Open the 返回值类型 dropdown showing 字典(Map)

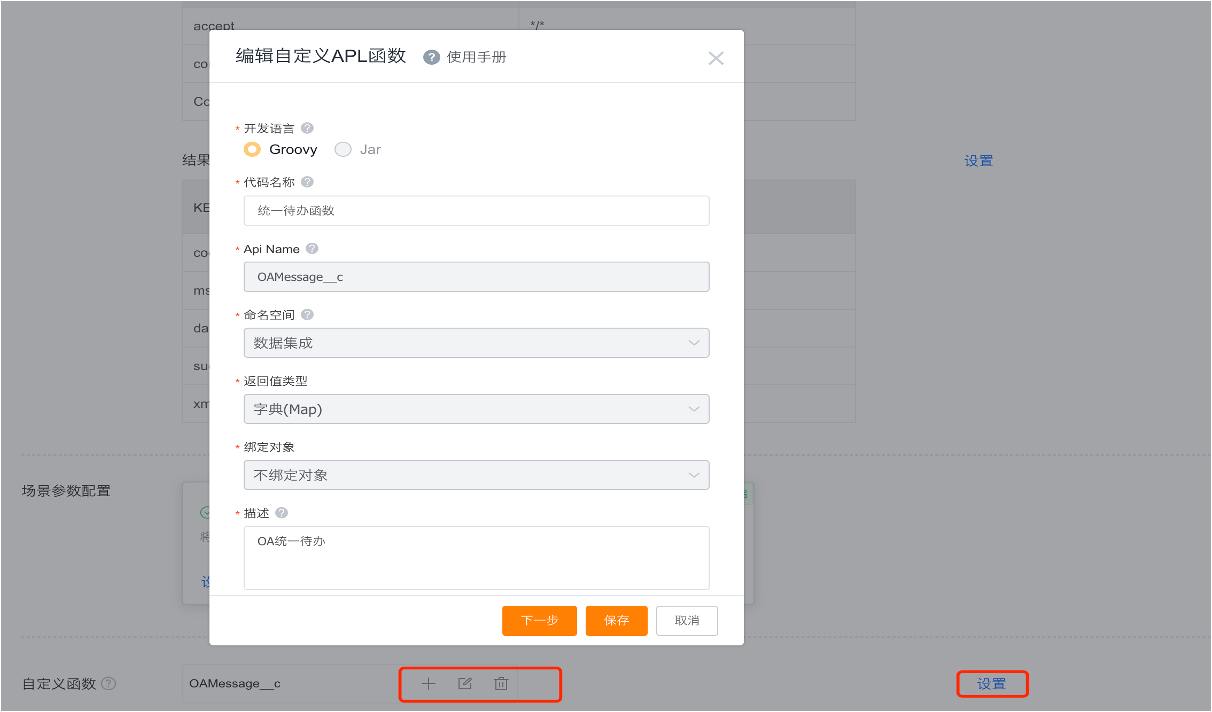point(477,409)
